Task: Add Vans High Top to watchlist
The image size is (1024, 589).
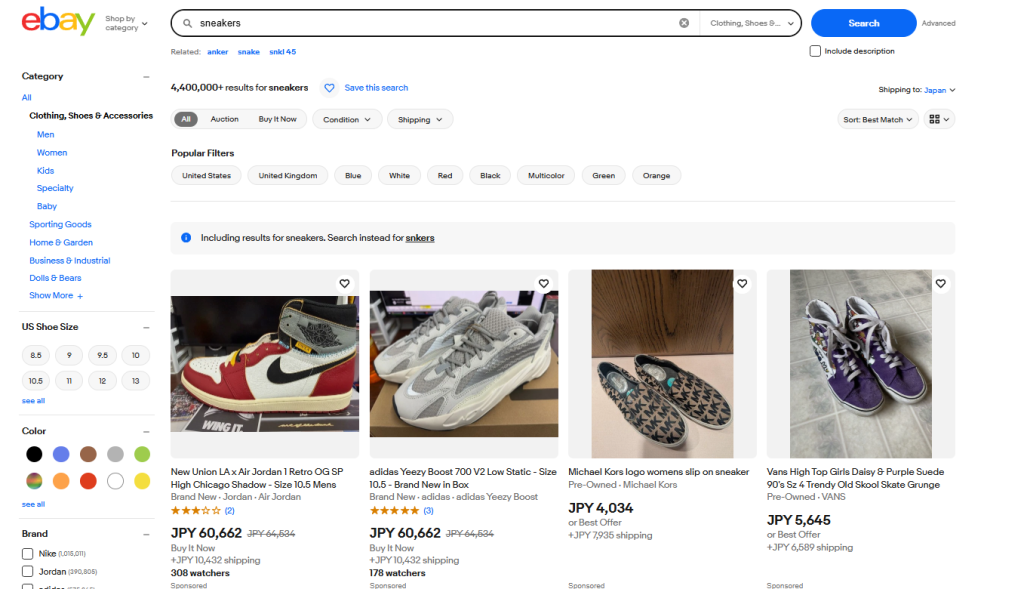Action: pos(940,283)
